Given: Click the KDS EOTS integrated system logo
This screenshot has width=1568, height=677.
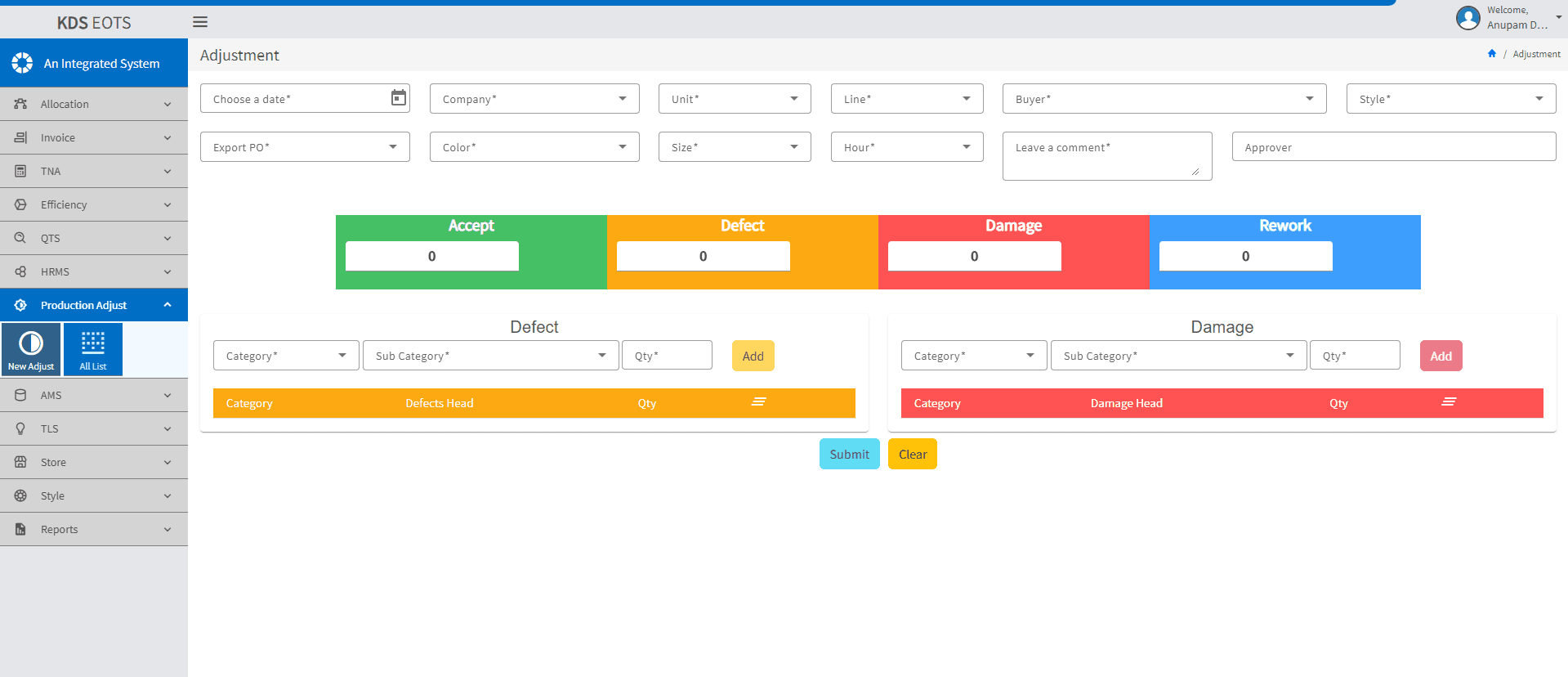Looking at the screenshot, I should pos(23,63).
